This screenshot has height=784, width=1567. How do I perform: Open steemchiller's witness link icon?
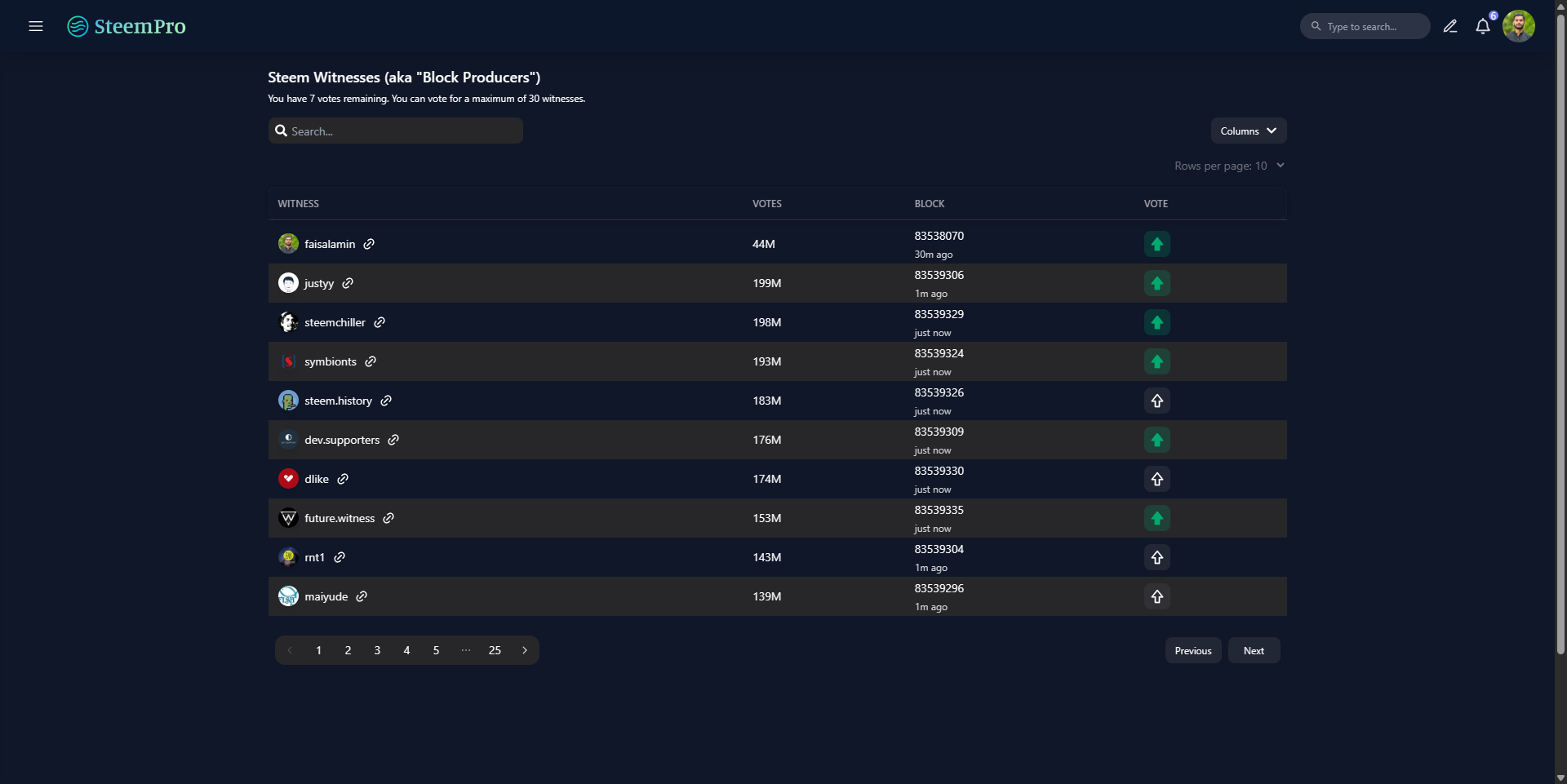[x=380, y=322]
